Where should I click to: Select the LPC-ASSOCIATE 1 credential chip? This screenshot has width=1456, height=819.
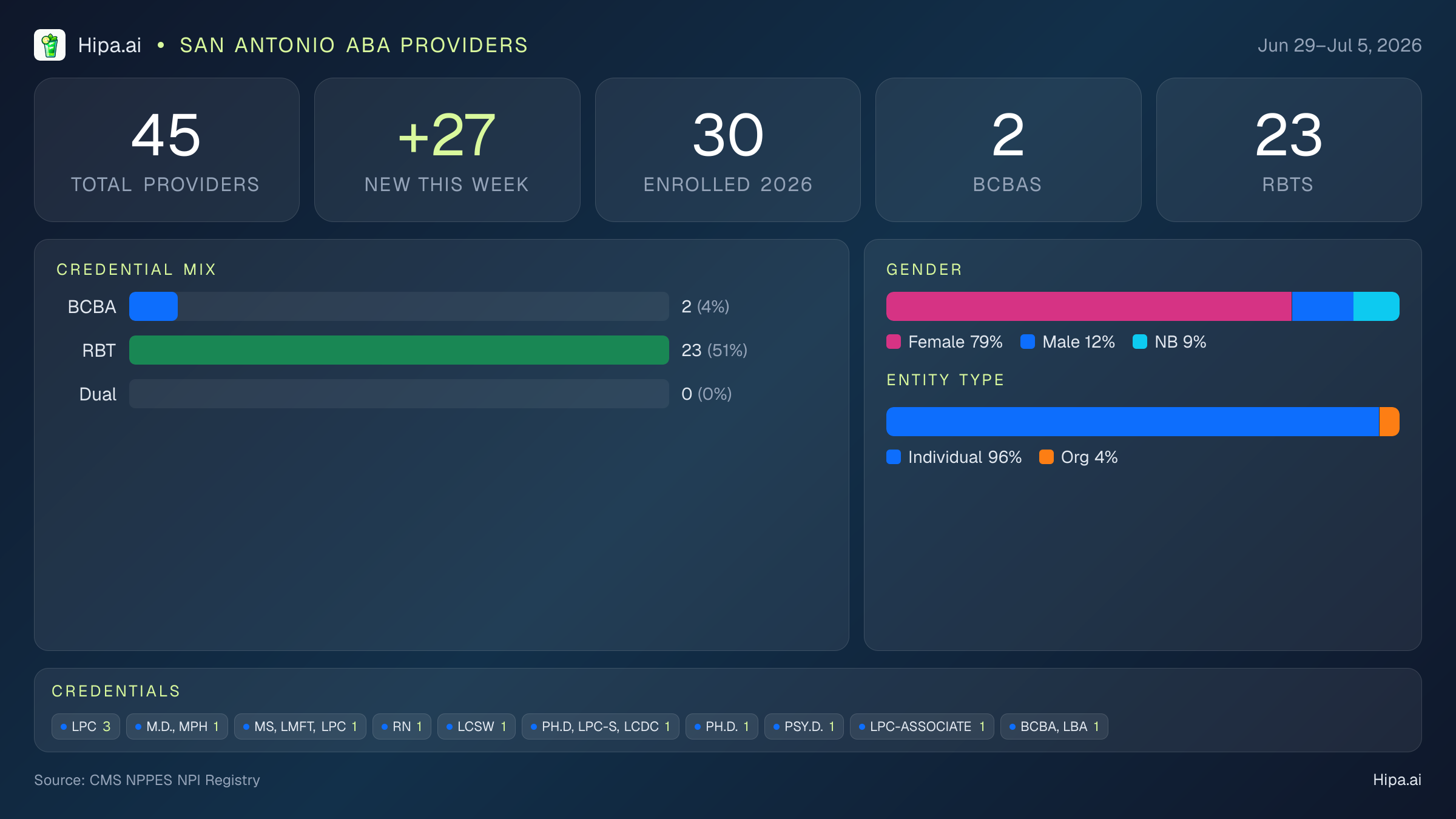pyautogui.click(x=922, y=726)
